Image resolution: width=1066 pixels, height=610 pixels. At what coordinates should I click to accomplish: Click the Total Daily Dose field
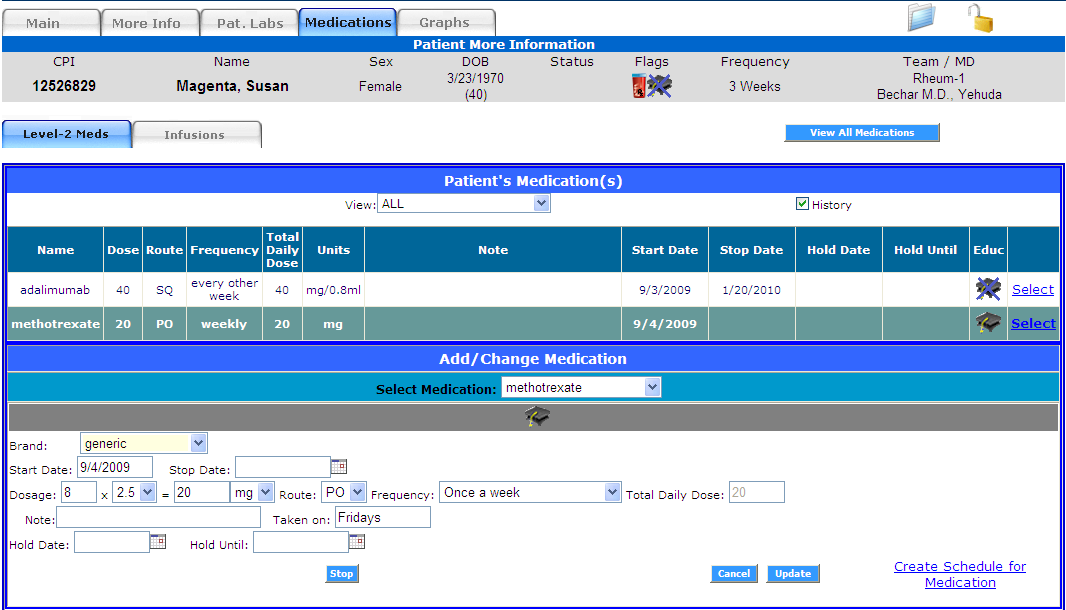click(x=757, y=492)
